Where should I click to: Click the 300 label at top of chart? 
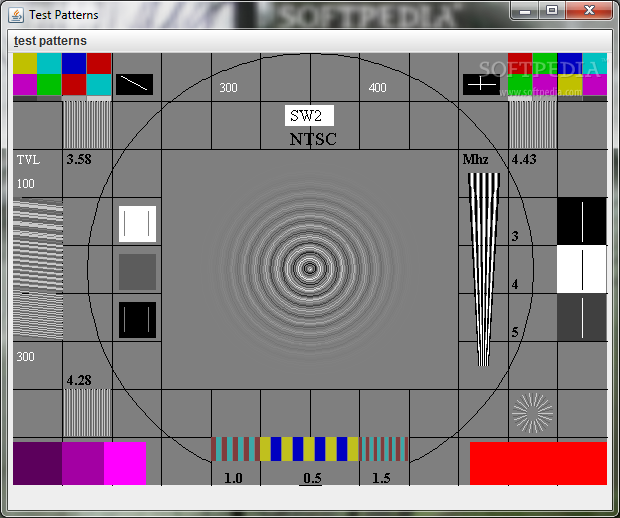(228, 87)
